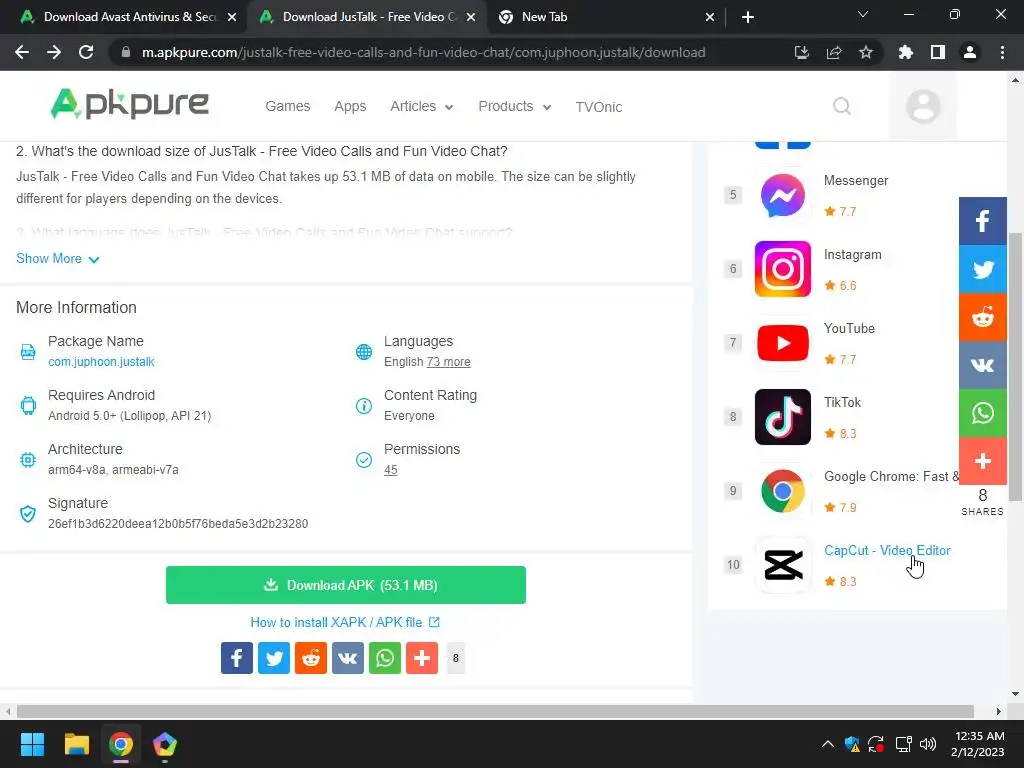This screenshot has height=768, width=1024.
Task: Open How to install XAPK / APK file link
Action: click(345, 622)
